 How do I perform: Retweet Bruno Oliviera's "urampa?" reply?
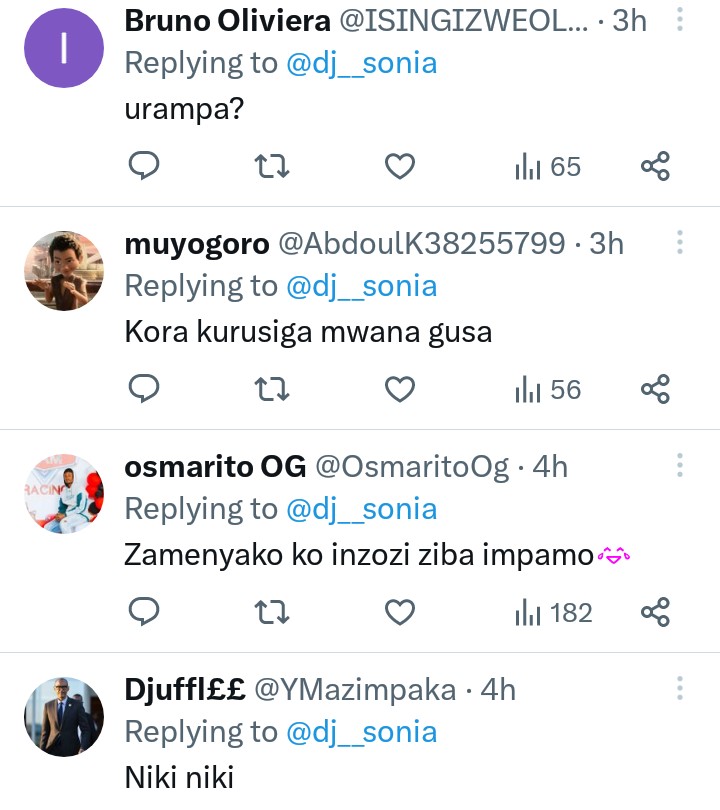click(272, 167)
